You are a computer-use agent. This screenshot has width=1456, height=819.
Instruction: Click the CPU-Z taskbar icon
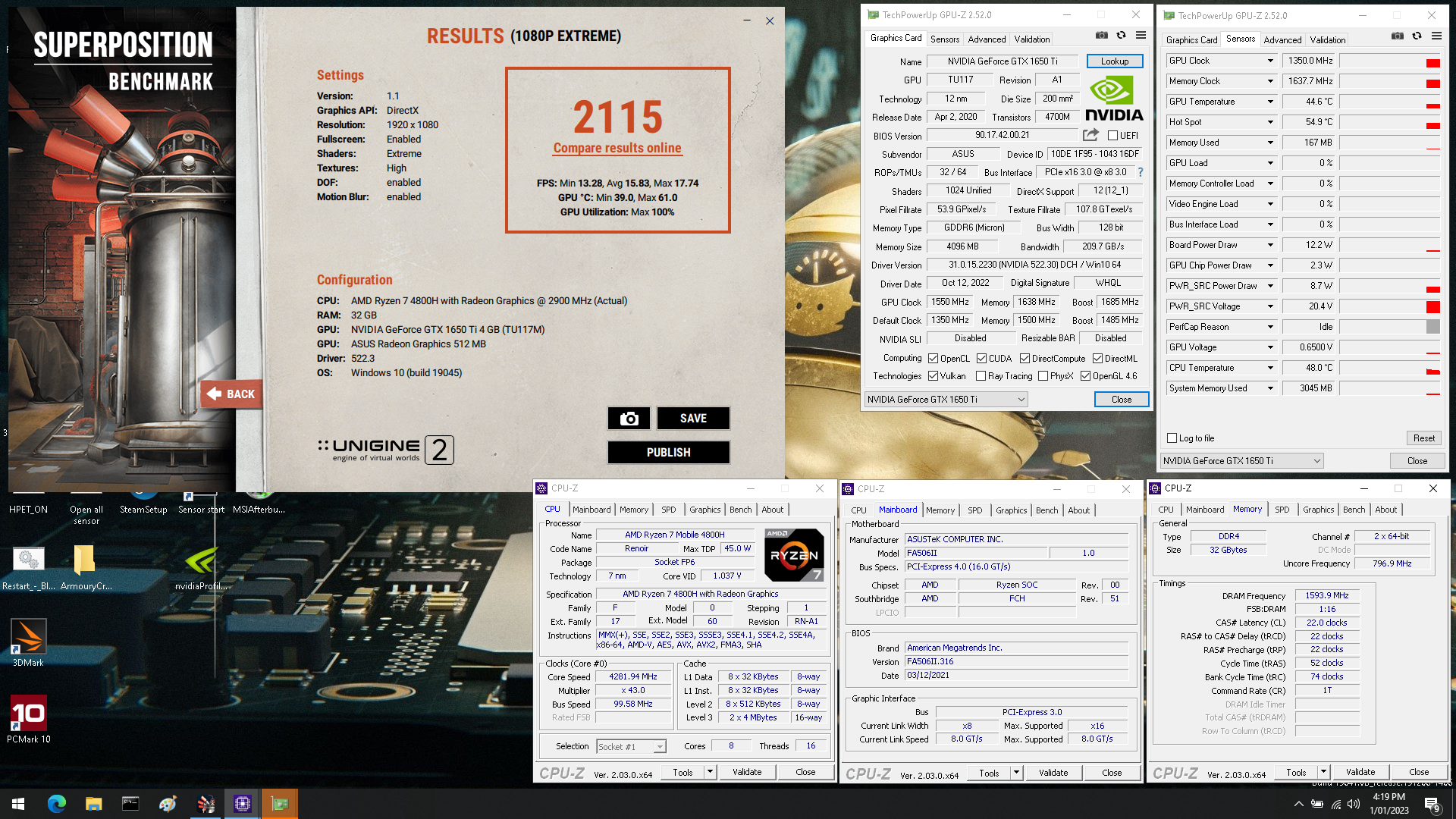pyautogui.click(x=243, y=804)
